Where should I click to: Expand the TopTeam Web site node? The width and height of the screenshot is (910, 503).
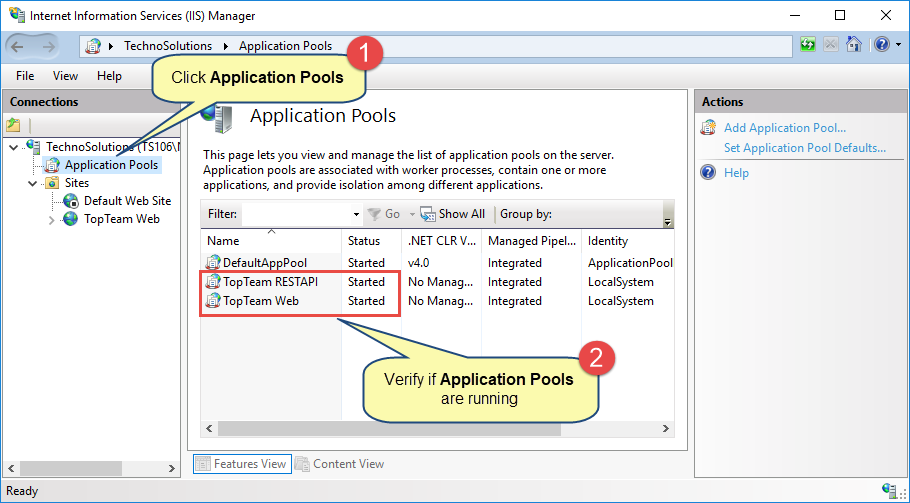click(52, 220)
